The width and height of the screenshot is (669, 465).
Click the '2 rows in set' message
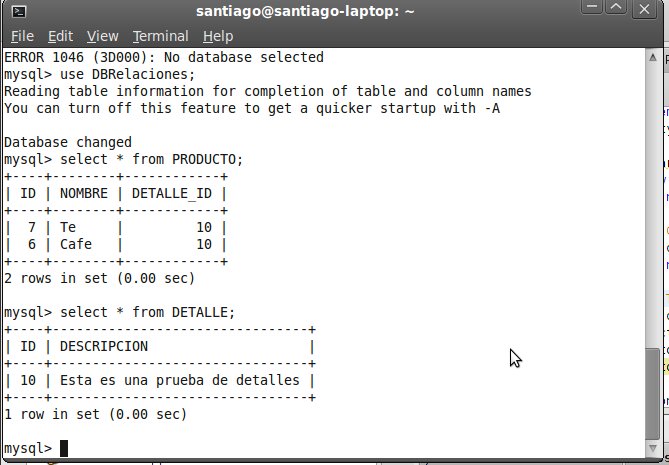pos(99,278)
